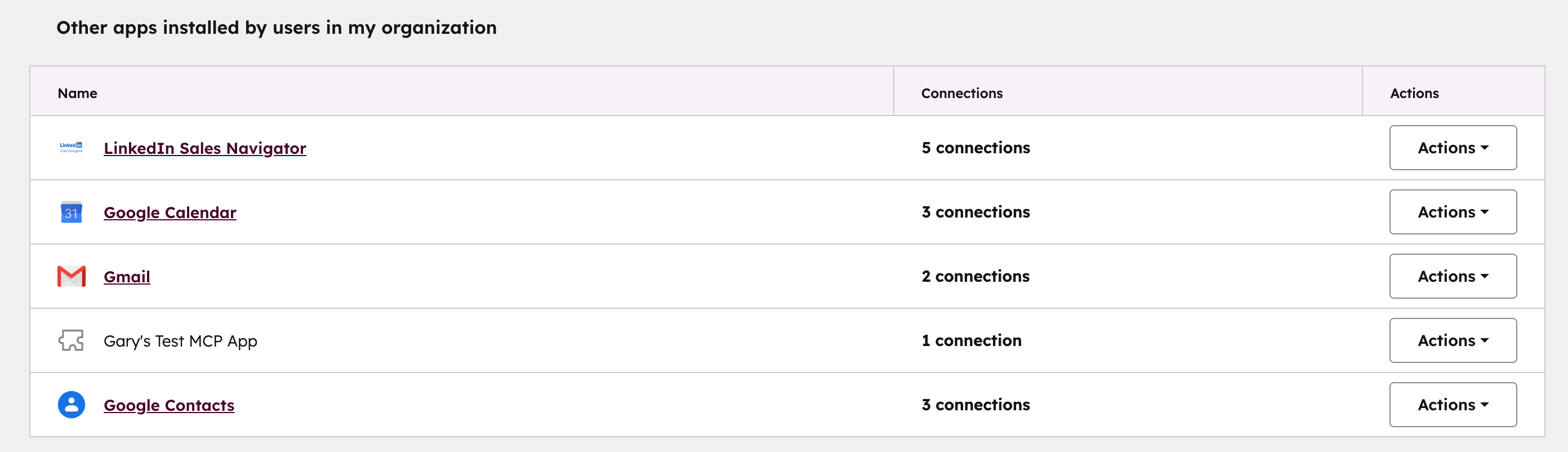Viewport: 1568px width, 452px height.
Task: Click the 5 connections text for LinkedIn Sales Navigator
Action: [x=975, y=148]
